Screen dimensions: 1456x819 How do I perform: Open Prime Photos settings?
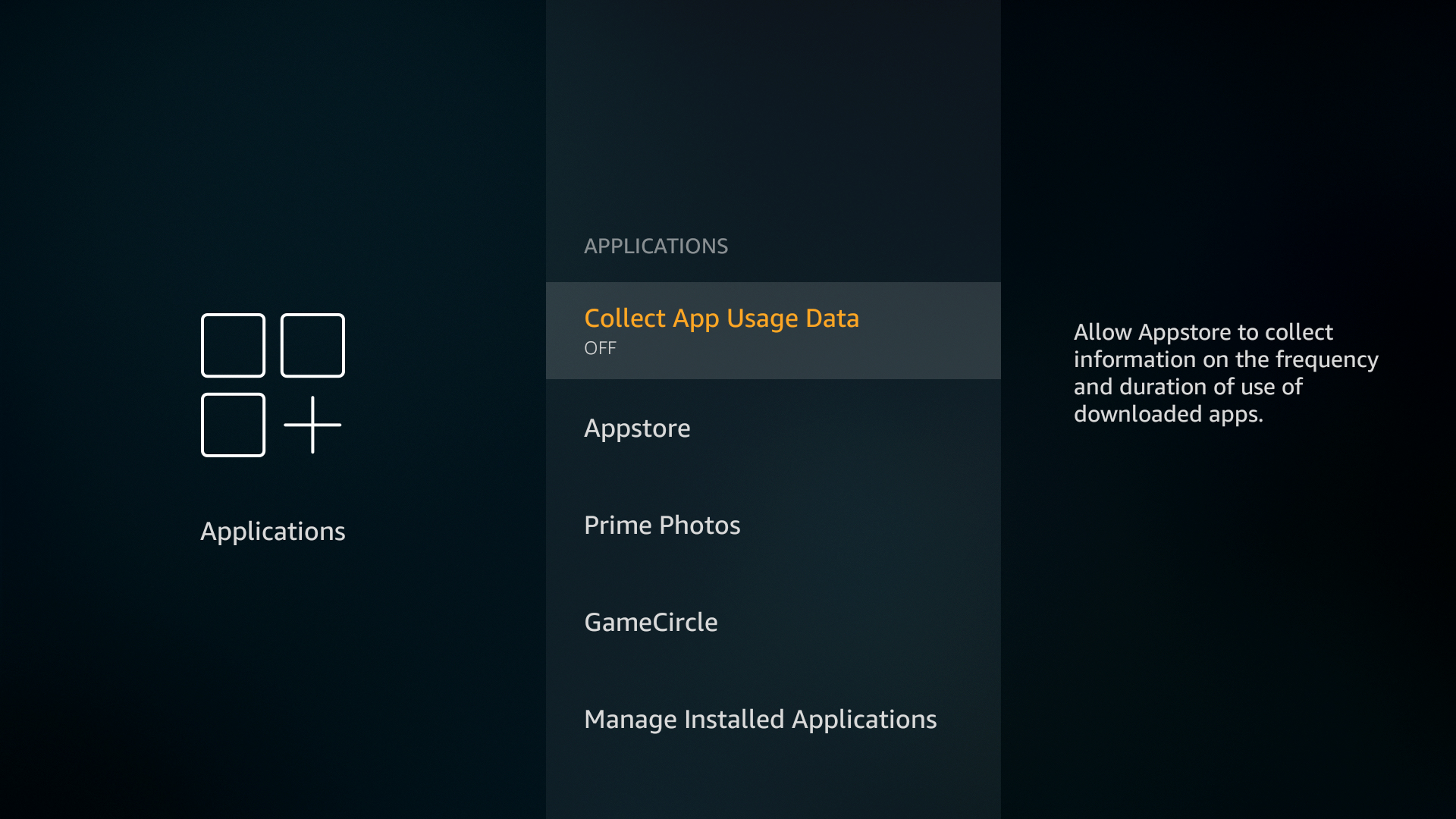(x=662, y=524)
